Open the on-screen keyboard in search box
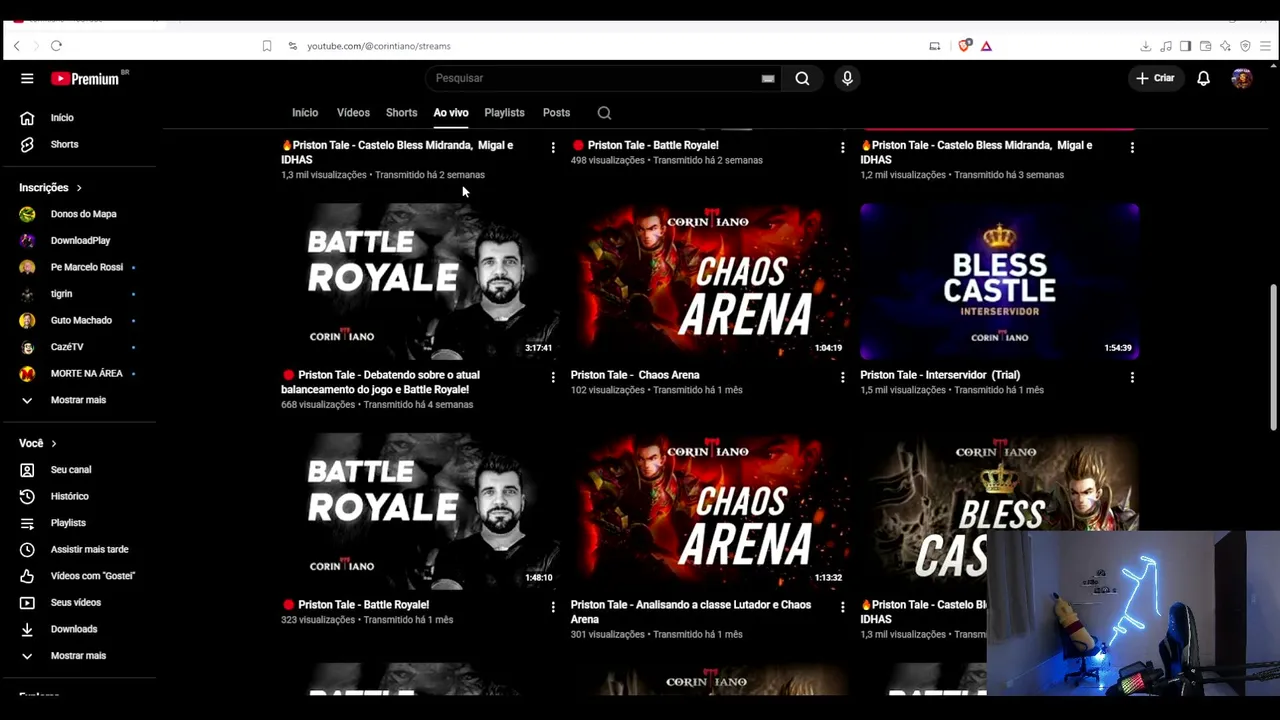 (768, 78)
